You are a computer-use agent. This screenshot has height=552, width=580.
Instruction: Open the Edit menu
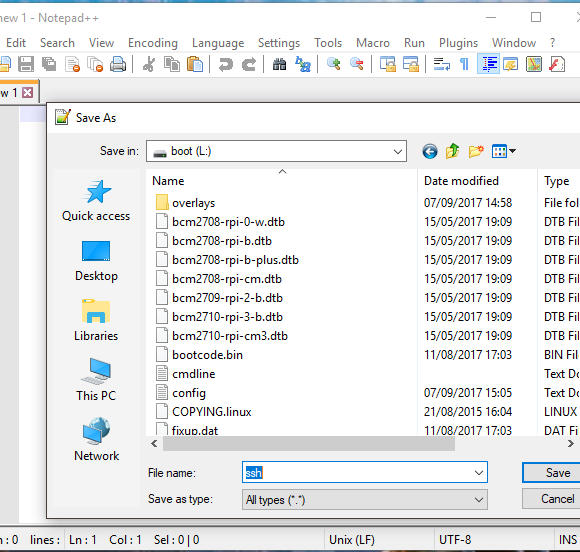pos(16,43)
